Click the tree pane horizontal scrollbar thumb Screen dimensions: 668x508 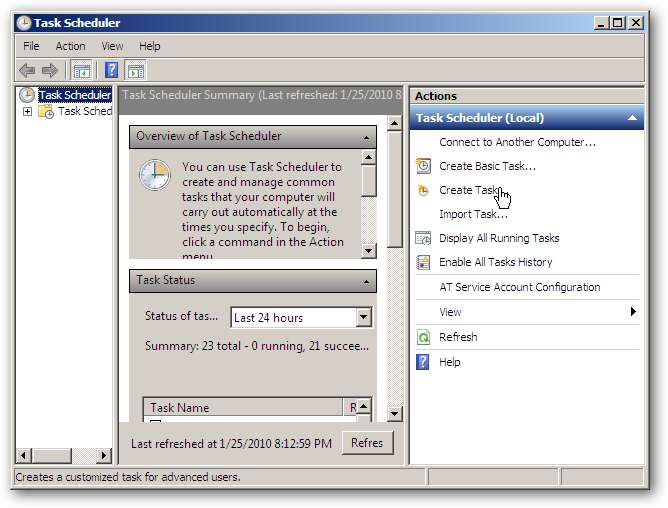pyautogui.click(x=52, y=456)
